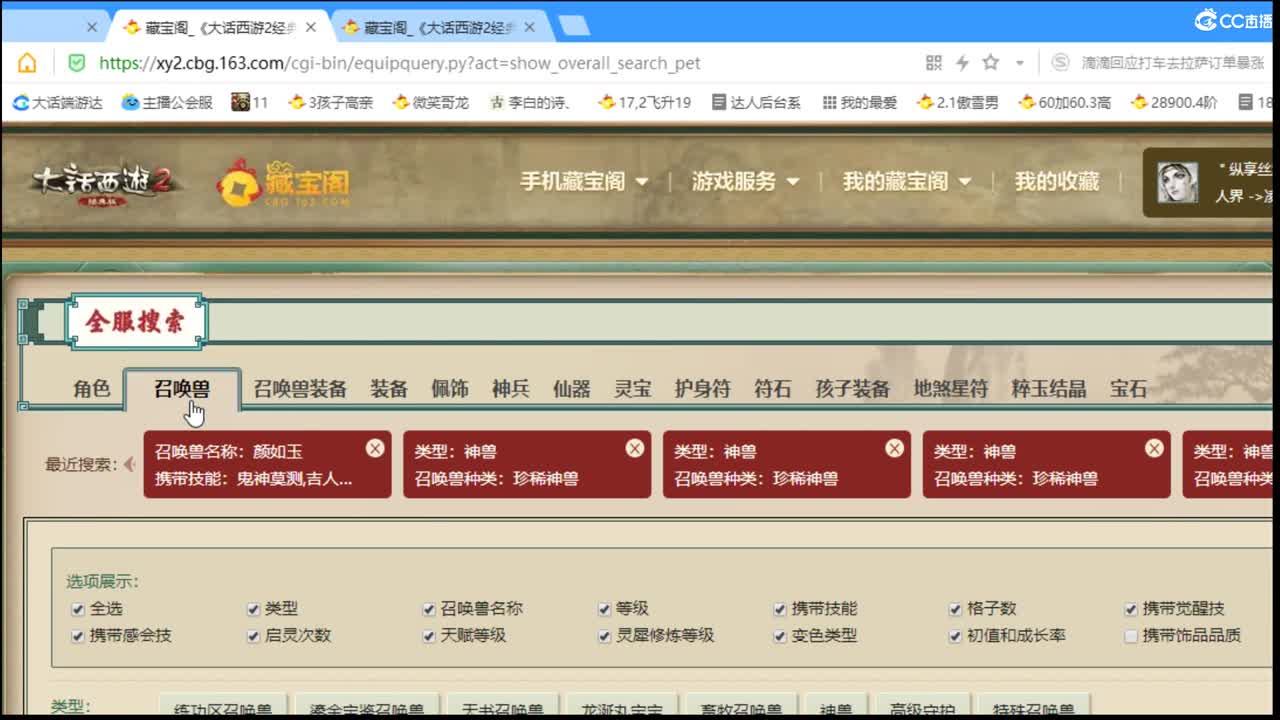Open the 60加60.3高 bookmark
This screenshot has width=1280, height=720.
(x=1064, y=102)
